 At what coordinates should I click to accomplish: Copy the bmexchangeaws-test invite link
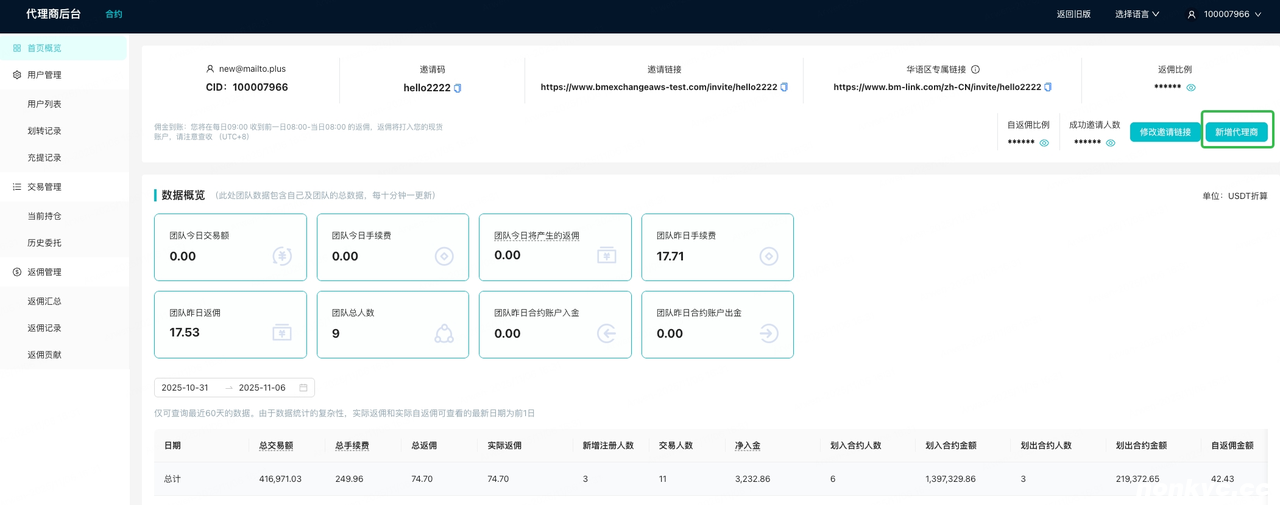tap(784, 88)
